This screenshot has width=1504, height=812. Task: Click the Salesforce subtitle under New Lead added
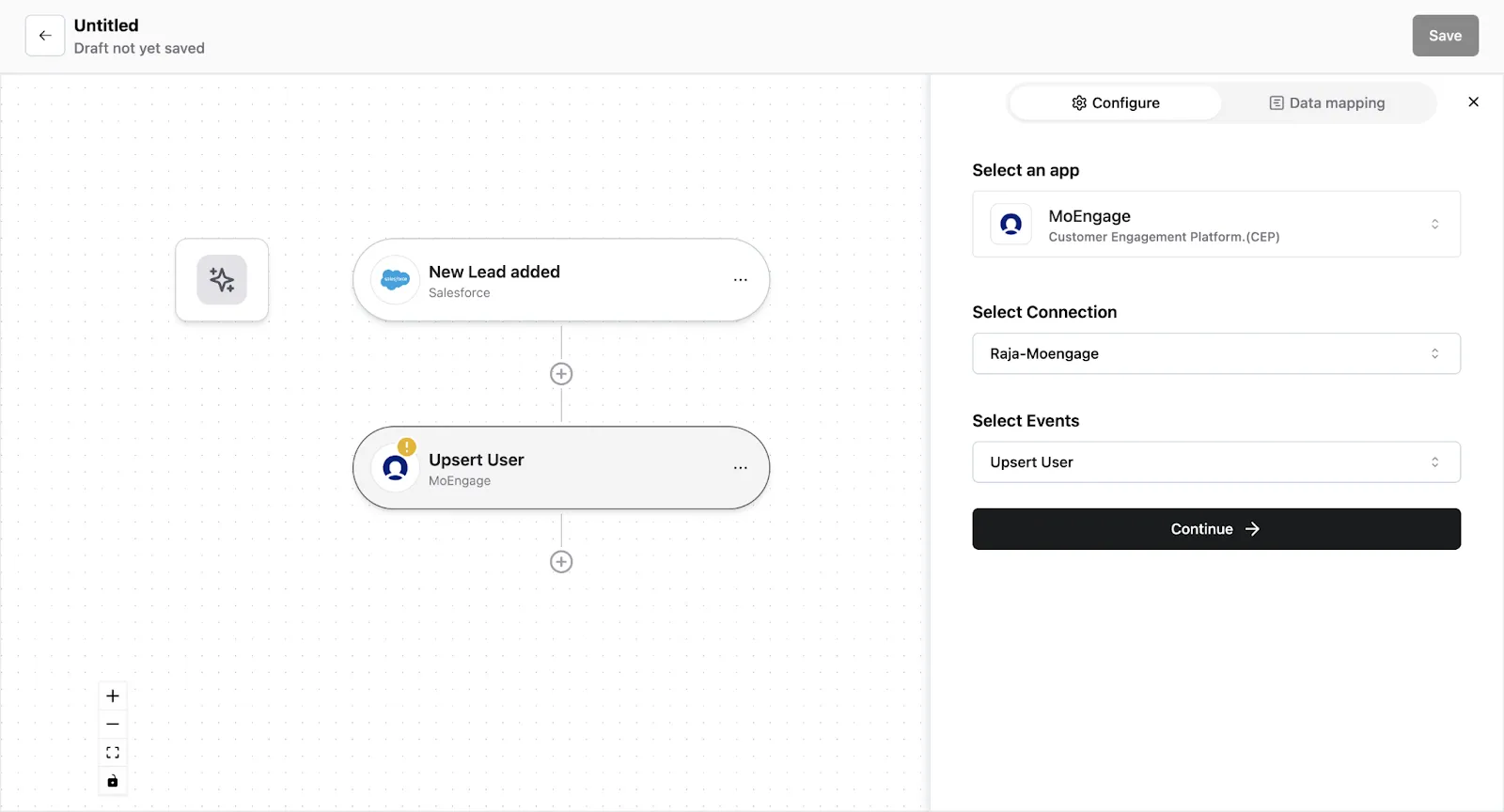click(x=460, y=293)
